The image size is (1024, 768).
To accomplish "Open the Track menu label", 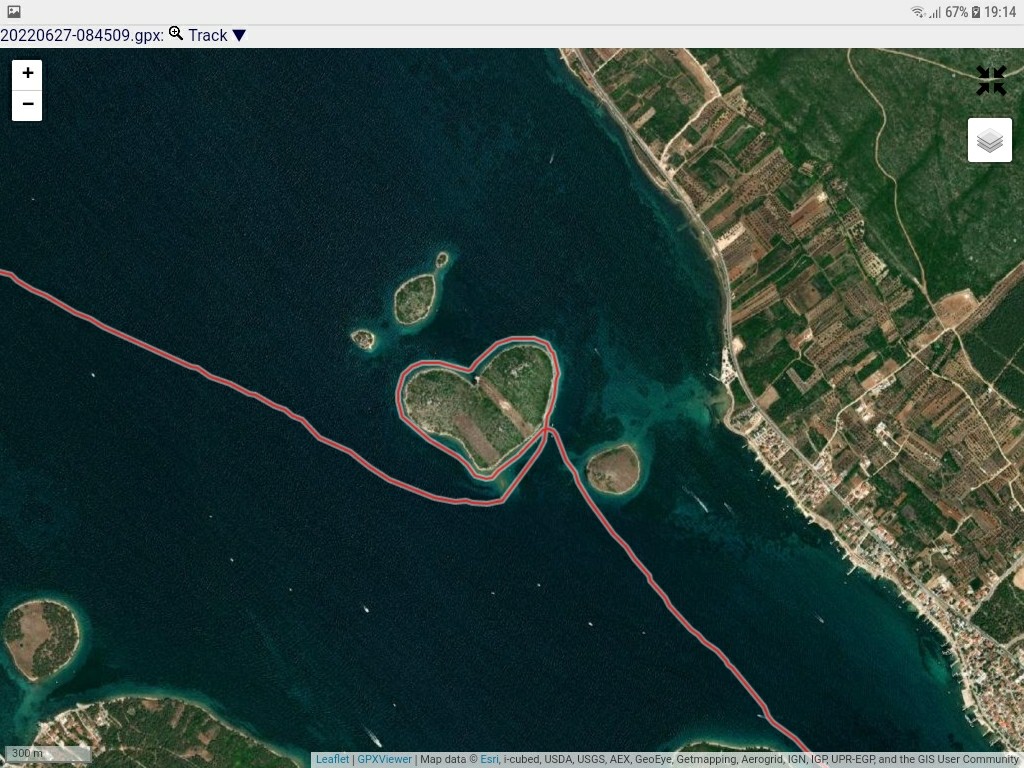I will point(208,36).
